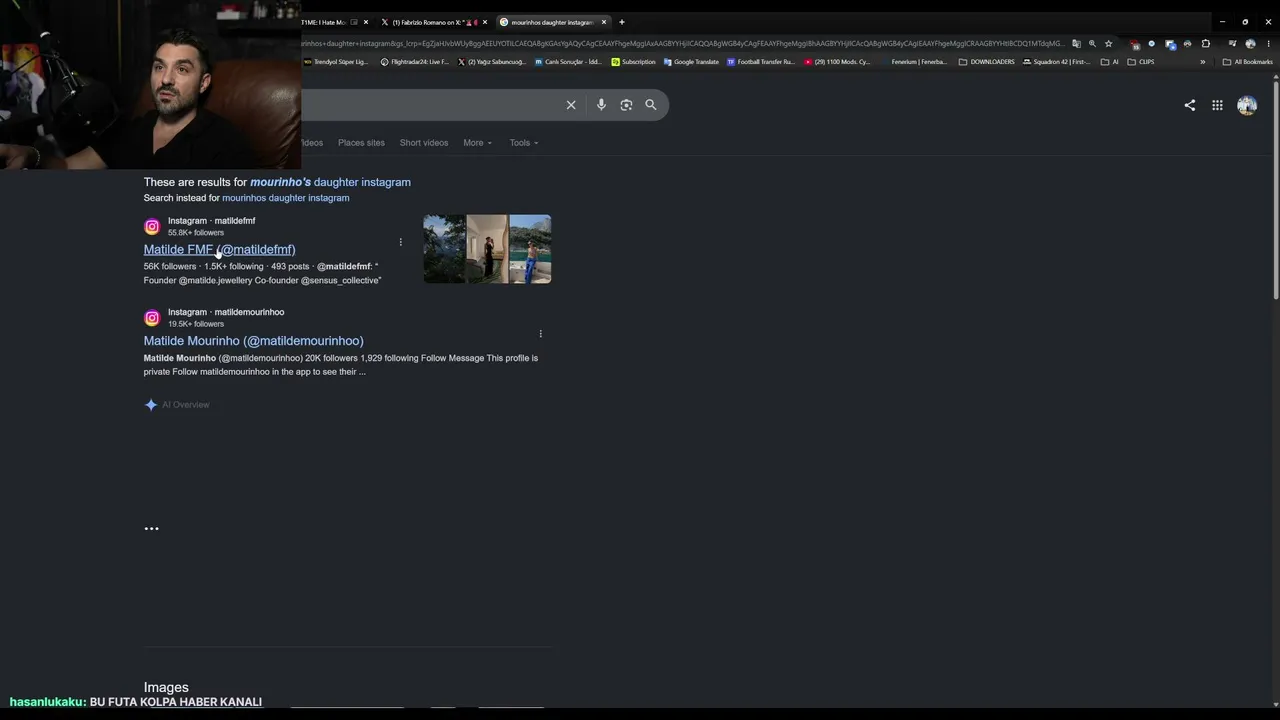Translate this page from the address bar
This screenshot has width=1280, height=720.
(1076, 44)
